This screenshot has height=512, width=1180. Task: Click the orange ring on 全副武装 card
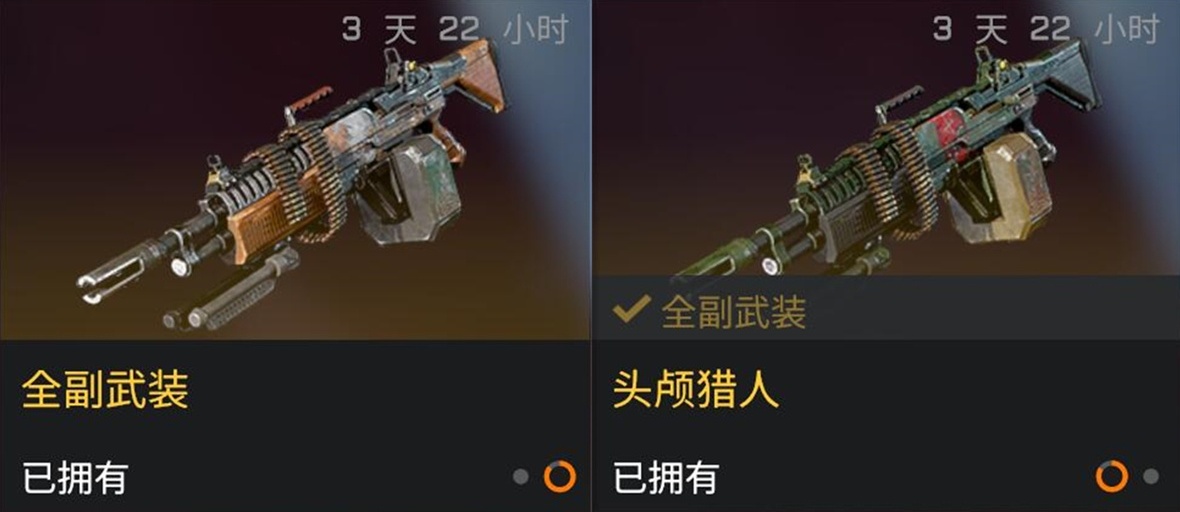(x=560, y=477)
